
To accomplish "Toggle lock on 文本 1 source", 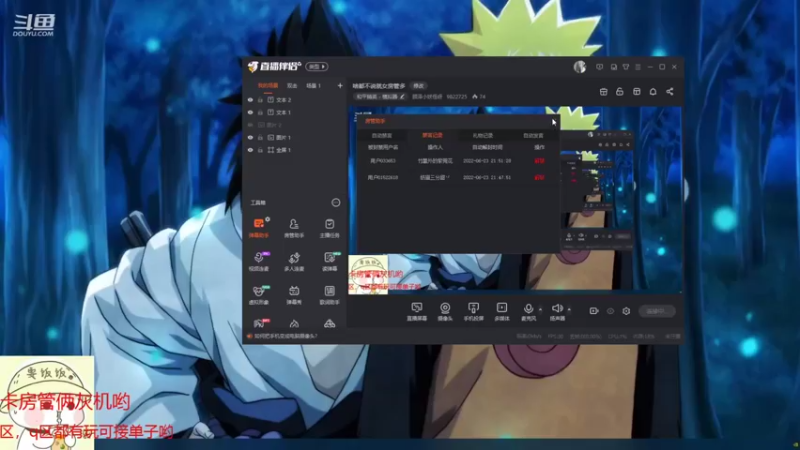I will (260, 112).
